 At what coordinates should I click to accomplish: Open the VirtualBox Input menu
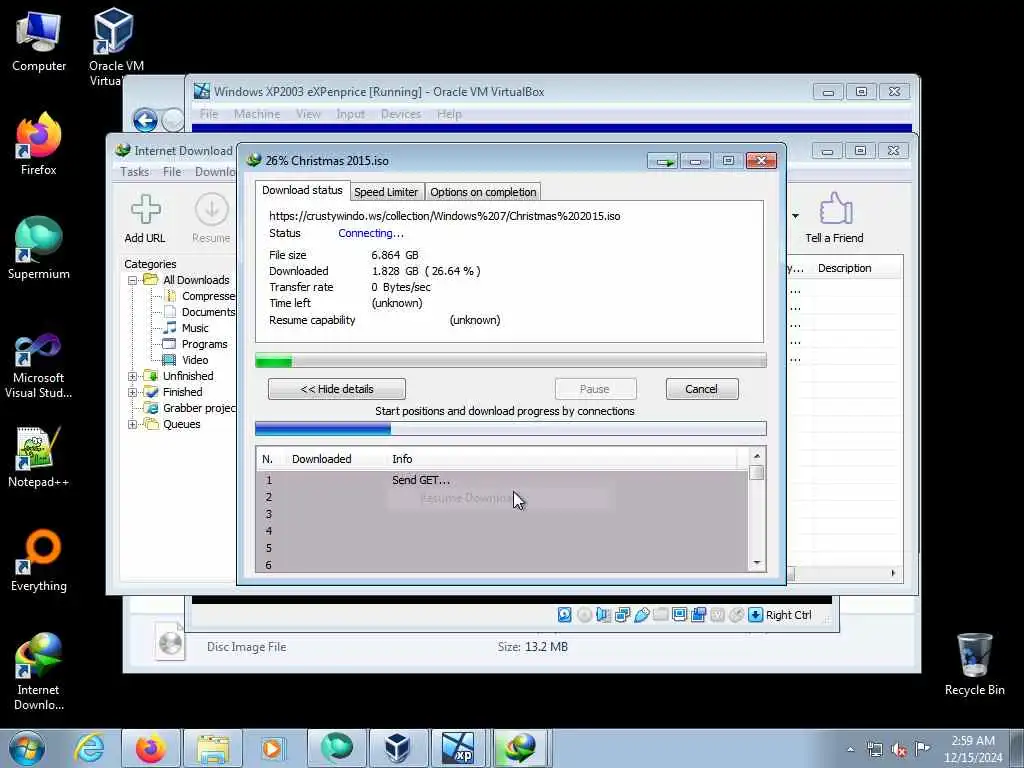point(351,114)
